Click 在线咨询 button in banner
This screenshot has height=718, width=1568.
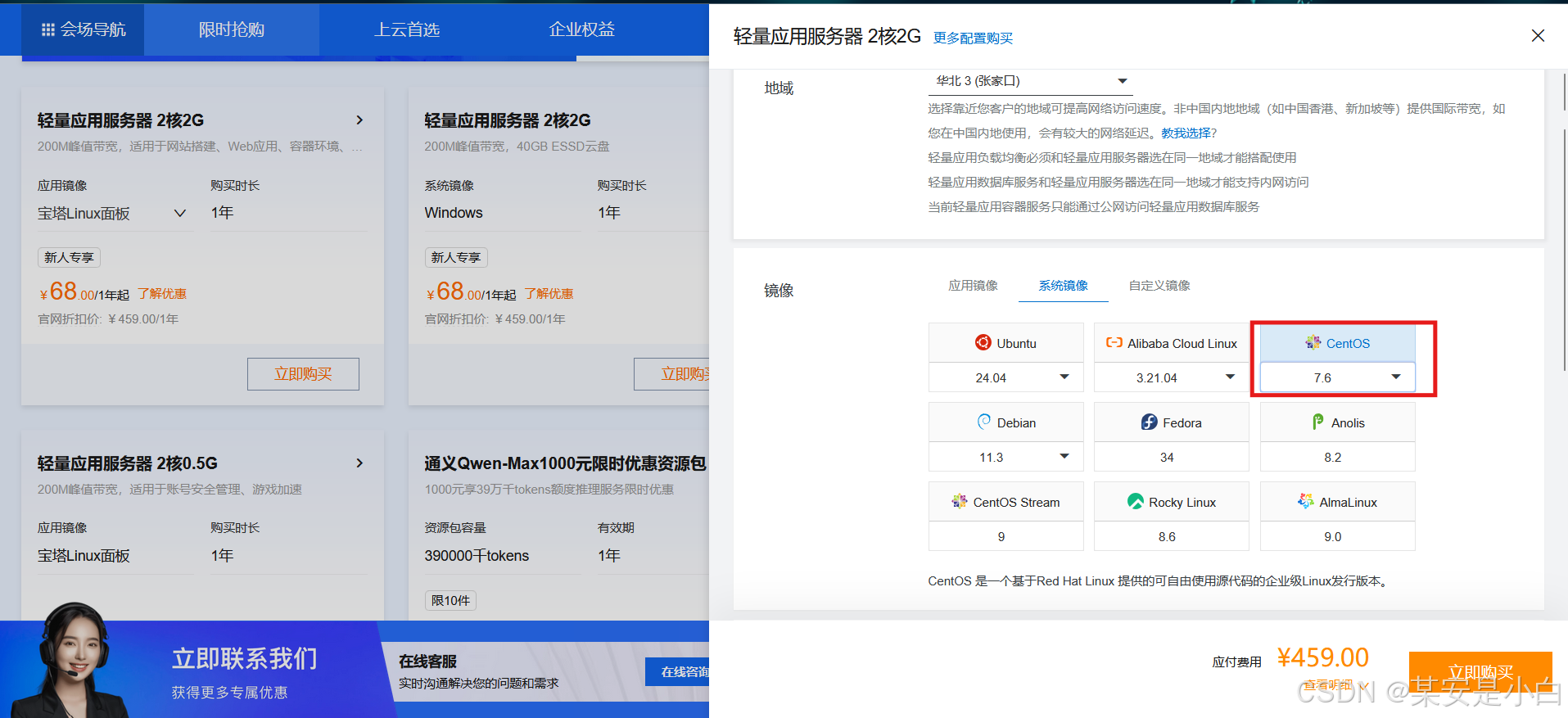click(x=678, y=671)
